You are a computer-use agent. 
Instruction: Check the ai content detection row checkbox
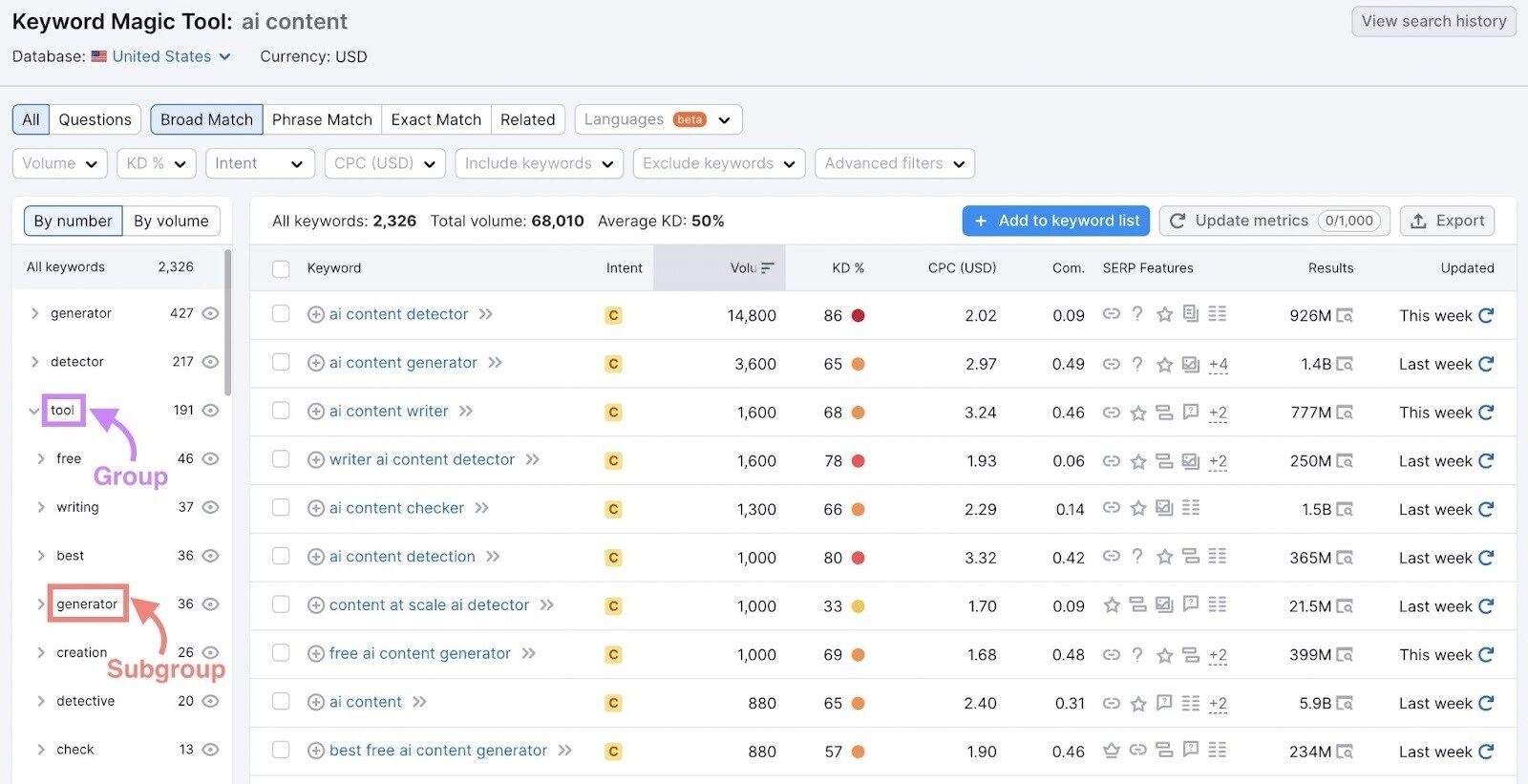point(281,556)
